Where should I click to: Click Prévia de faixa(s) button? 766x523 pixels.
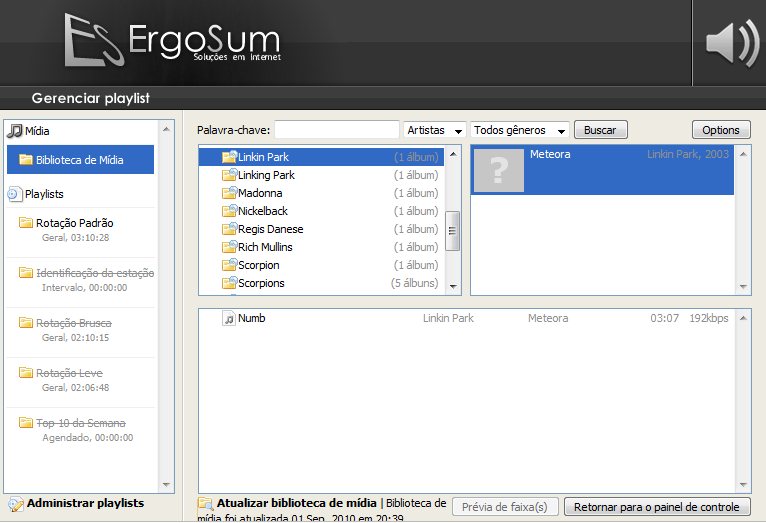pyautogui.click(x=505, y=507)
